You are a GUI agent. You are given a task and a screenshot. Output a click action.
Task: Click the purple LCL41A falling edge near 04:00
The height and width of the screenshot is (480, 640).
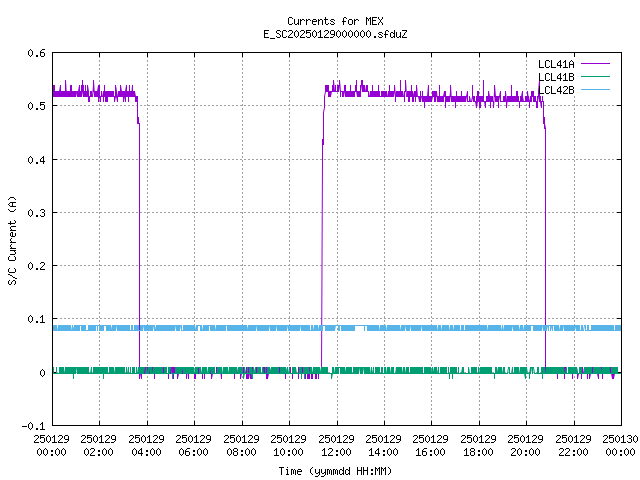[139, 245]
